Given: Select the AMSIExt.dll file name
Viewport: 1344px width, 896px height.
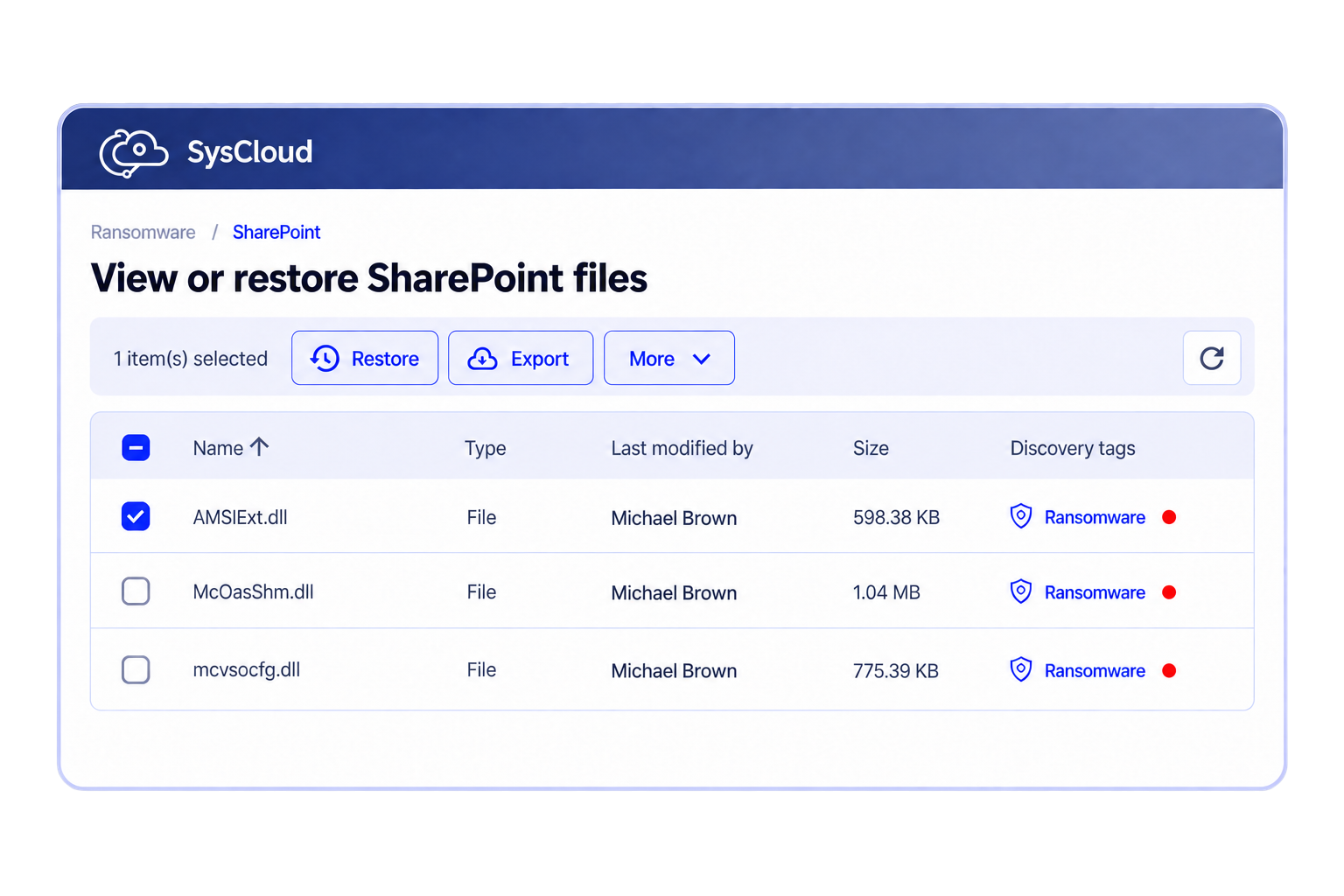Looking at the screenshot, I should pyautogui.click(x=241, y=517).
